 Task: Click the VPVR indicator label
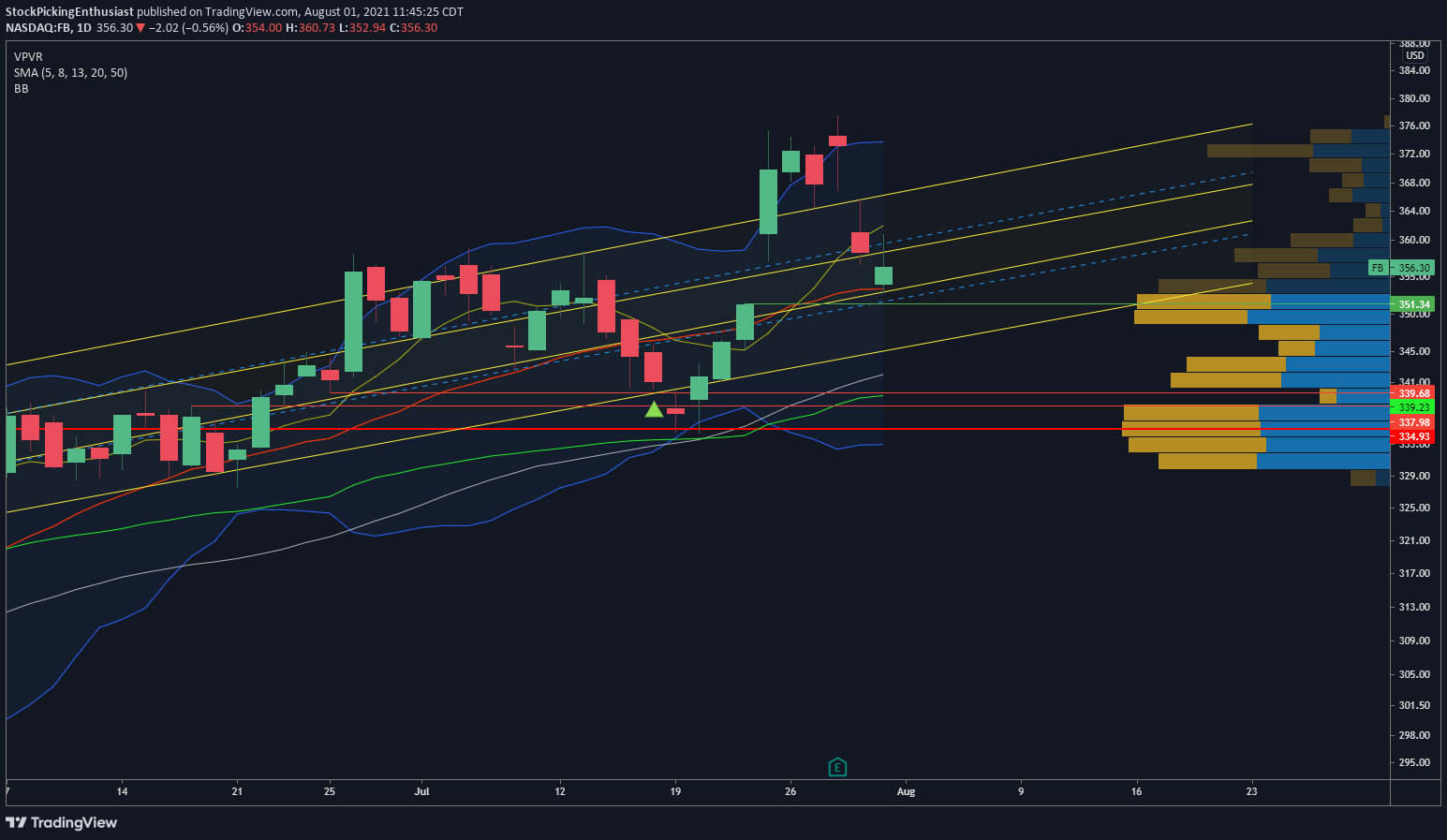coord(28,57)
